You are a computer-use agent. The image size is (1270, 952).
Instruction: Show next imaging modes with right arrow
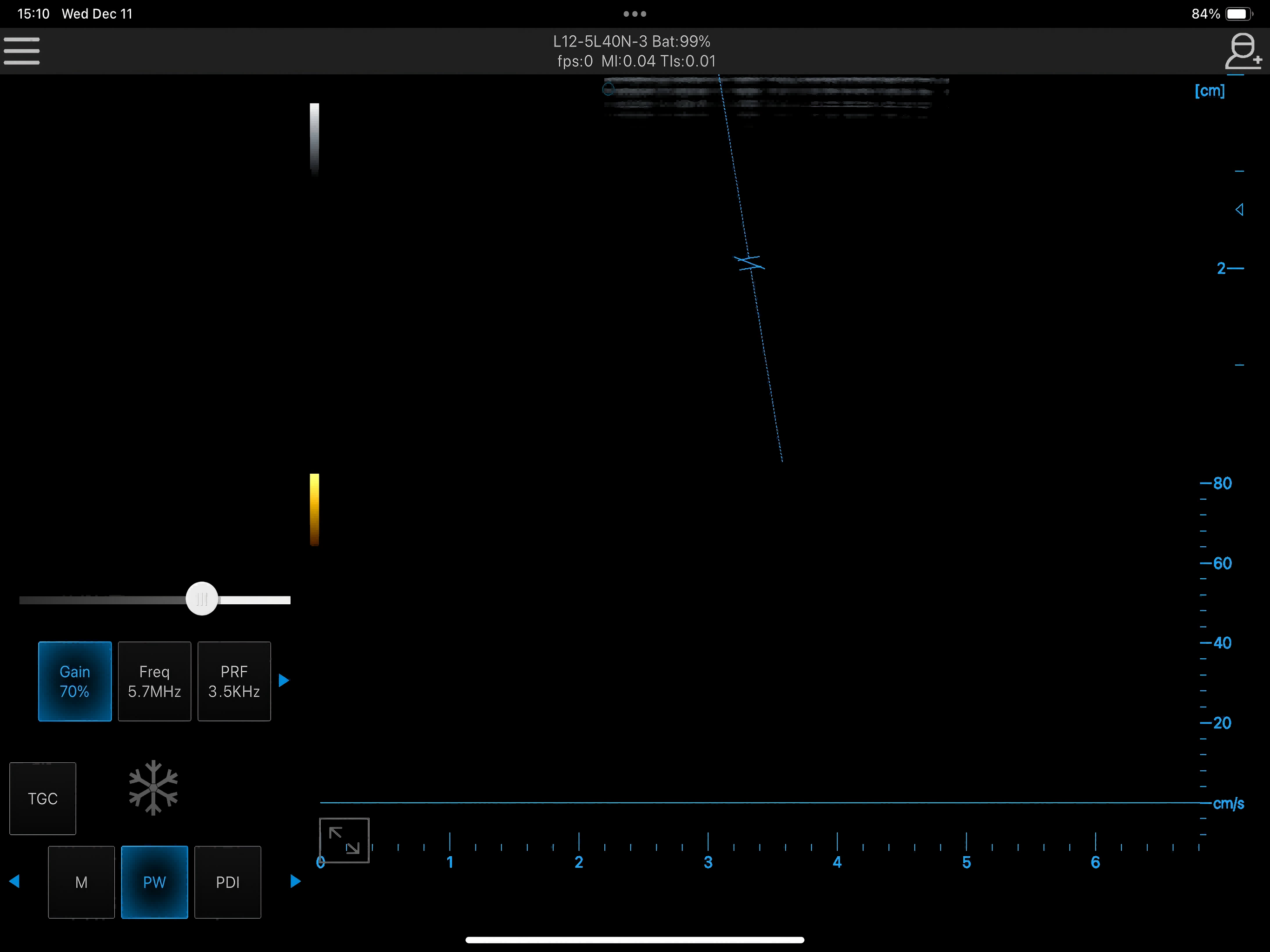coord(295,881)
